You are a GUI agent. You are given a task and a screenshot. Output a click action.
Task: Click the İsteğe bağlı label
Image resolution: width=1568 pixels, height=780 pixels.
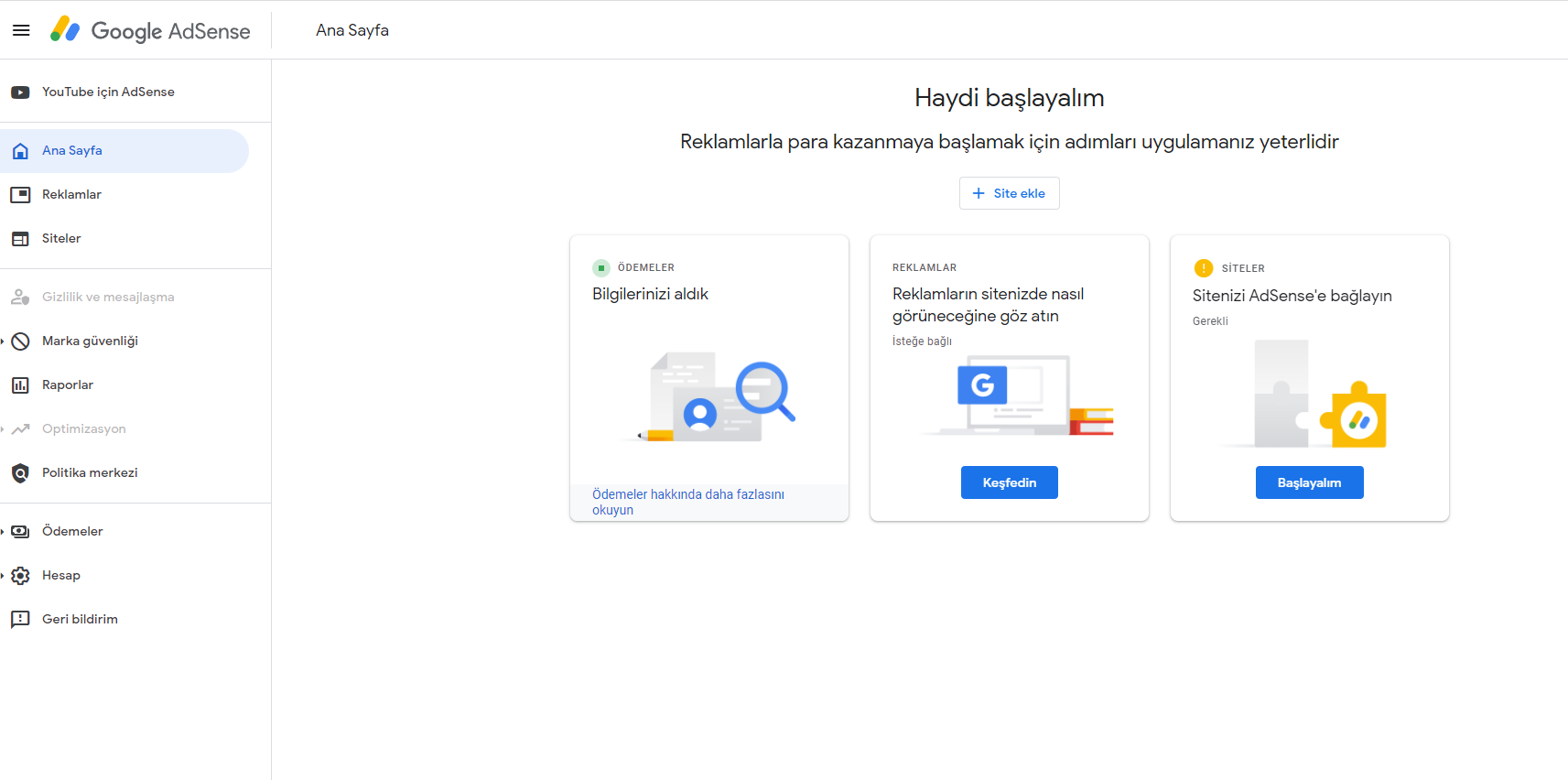tap(922, 341)
